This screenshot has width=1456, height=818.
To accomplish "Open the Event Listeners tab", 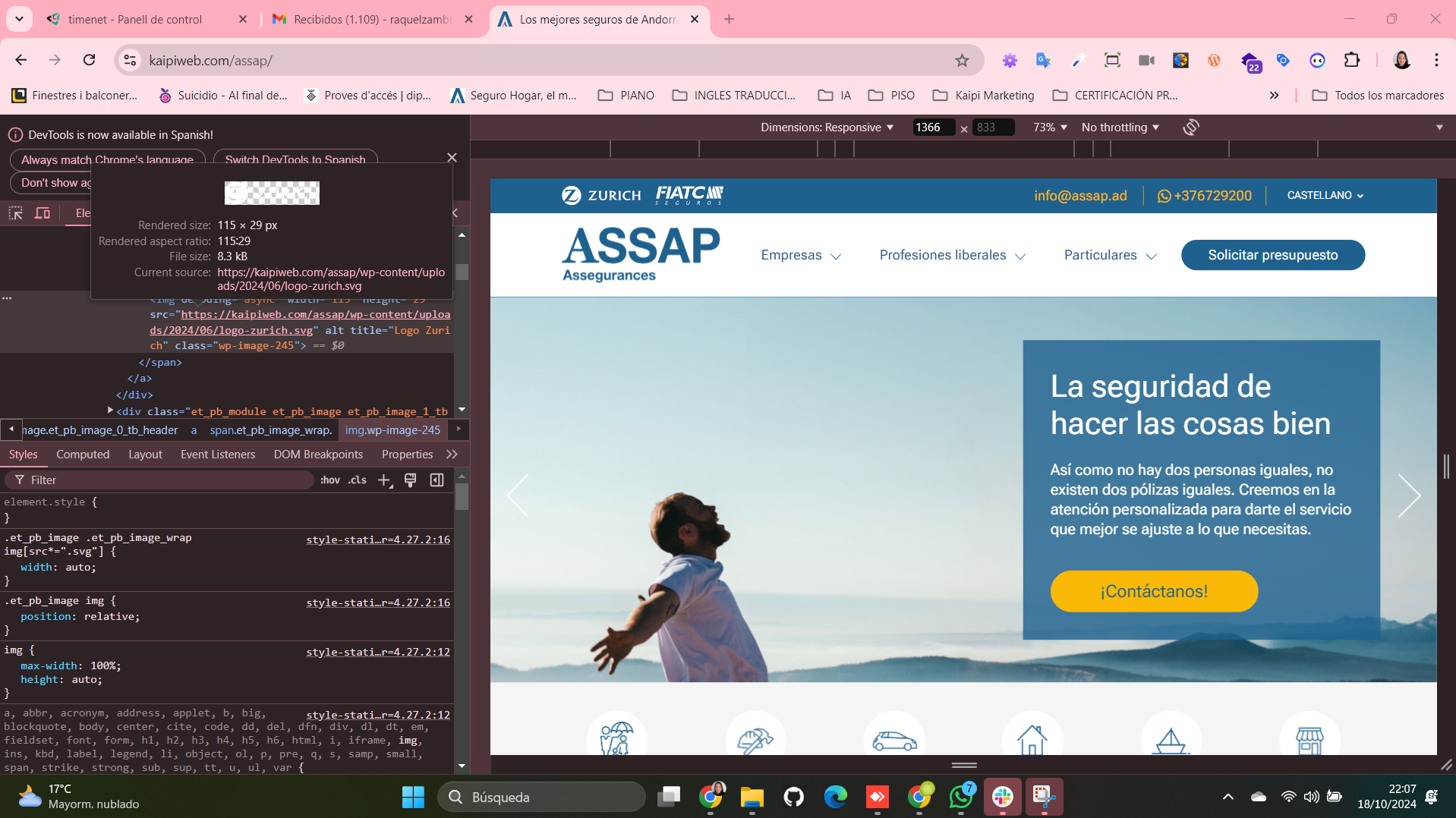I will tap(218, 455).
